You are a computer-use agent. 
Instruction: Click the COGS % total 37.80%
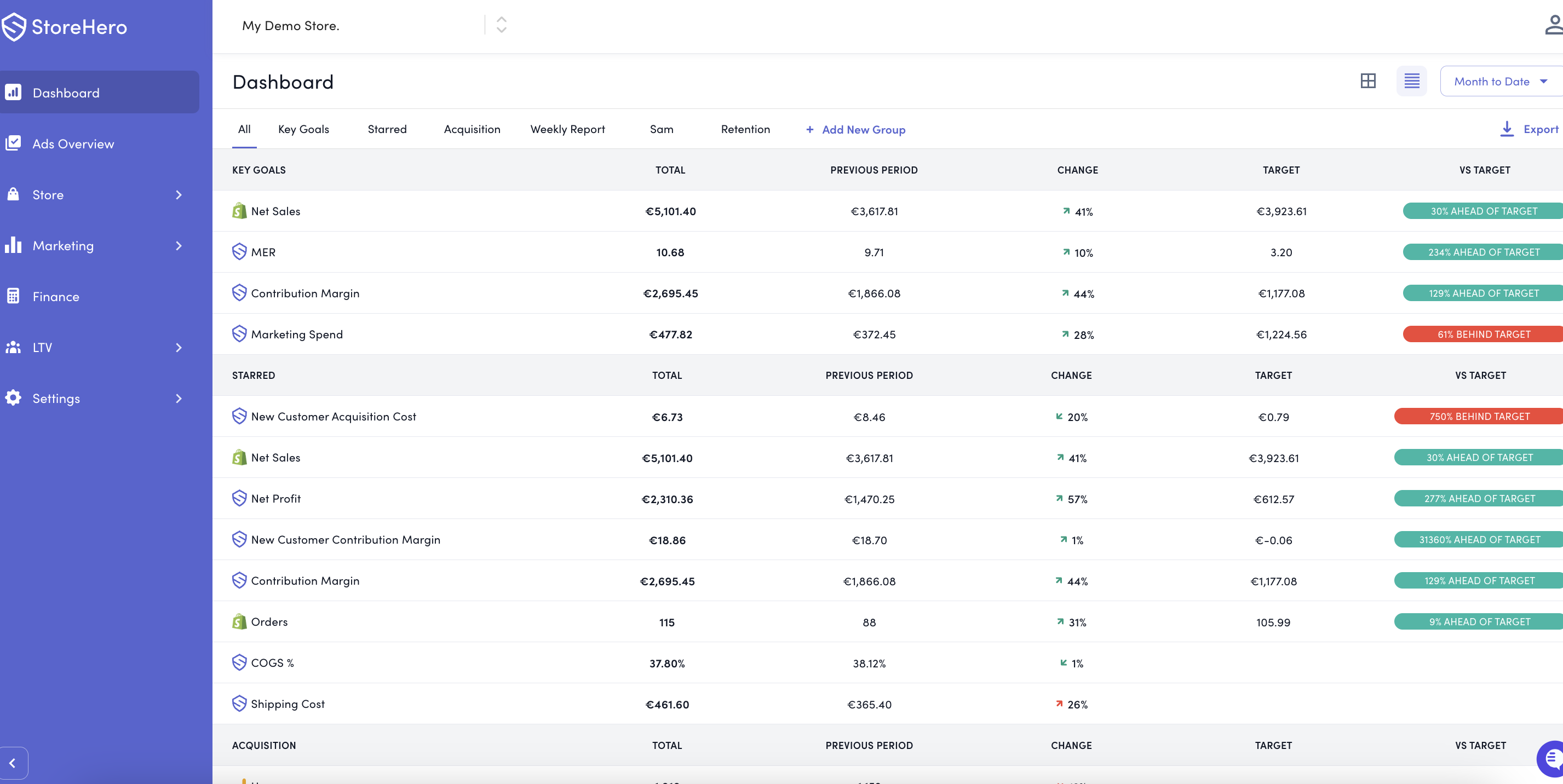(667, 664)
